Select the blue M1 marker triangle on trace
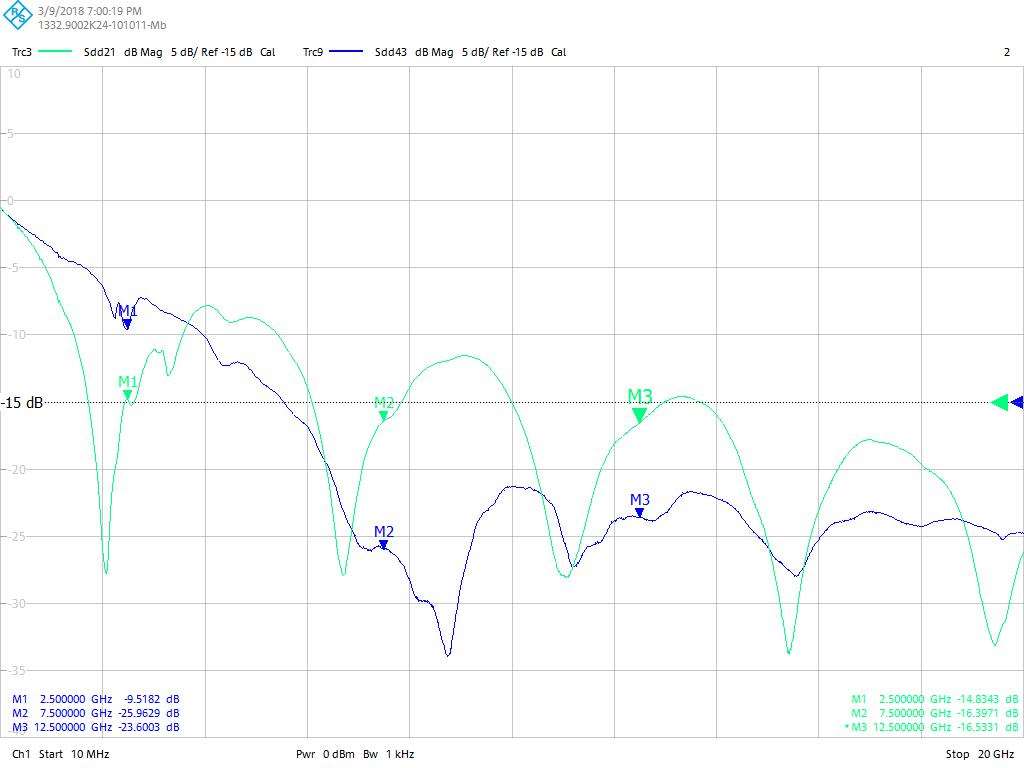Viewport: 1024px width, 768px height. click(127, 324)
